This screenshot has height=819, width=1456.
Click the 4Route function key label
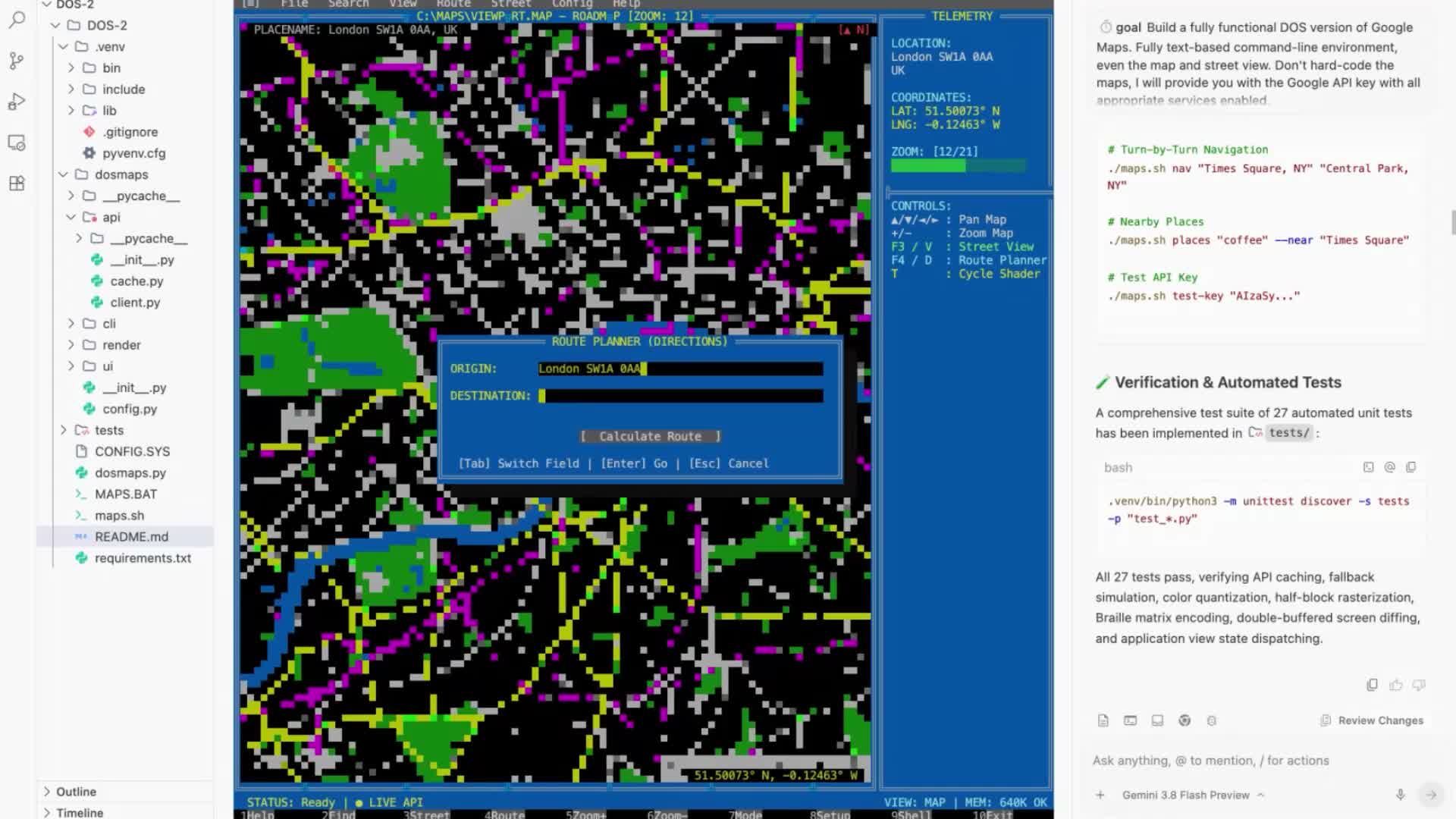coord(504,814)
